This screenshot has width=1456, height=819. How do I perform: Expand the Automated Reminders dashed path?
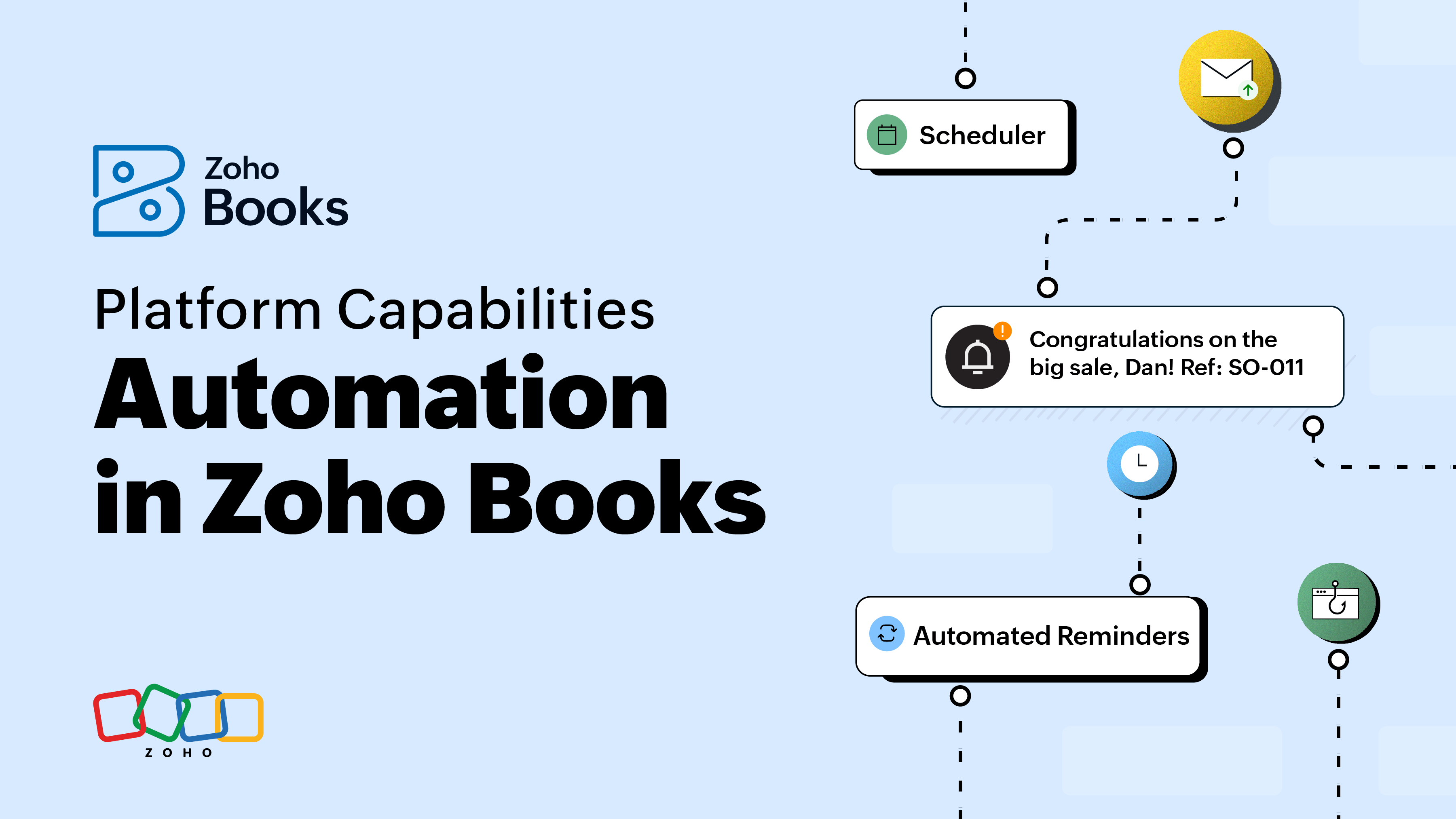pyautogui.click(x=960, y=695)
